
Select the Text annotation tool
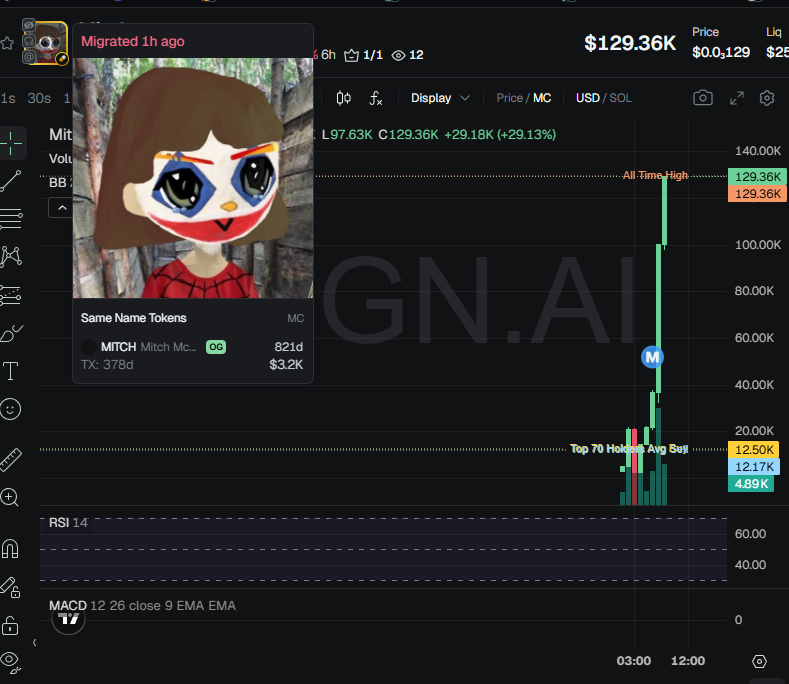click(11, 371)
